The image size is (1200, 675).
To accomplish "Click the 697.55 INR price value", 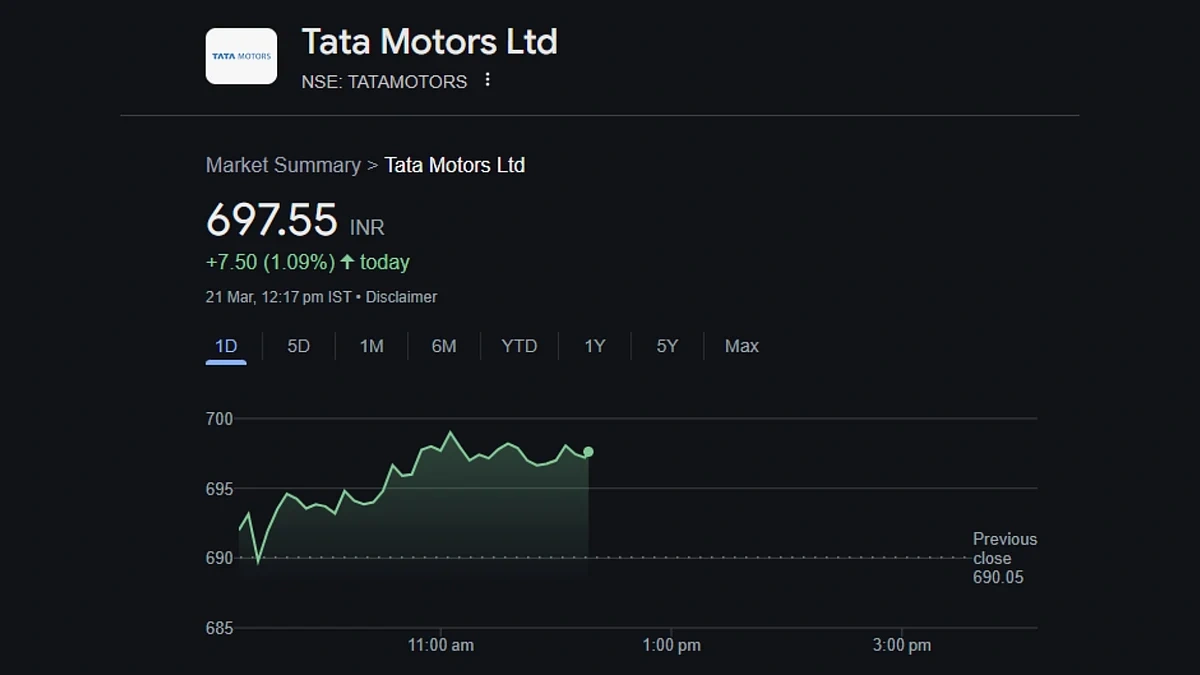I will (295, 221).
